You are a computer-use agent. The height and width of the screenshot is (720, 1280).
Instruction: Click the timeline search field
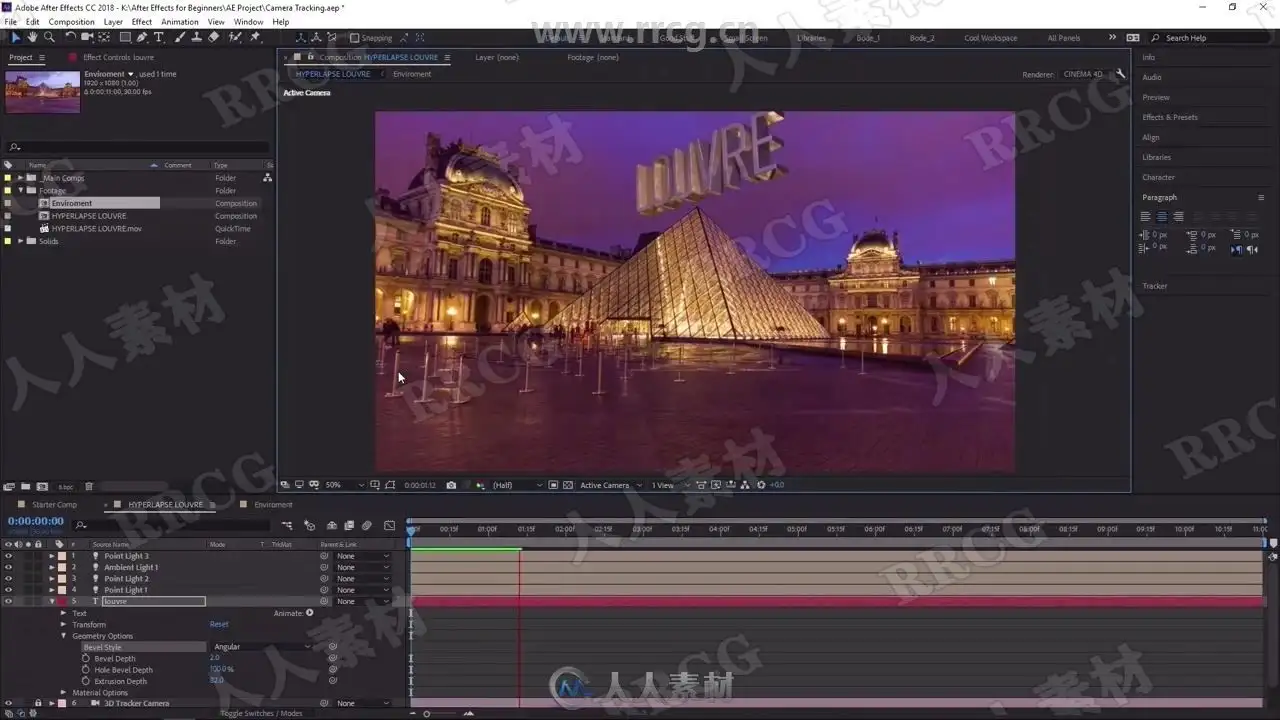pos(172,525)
